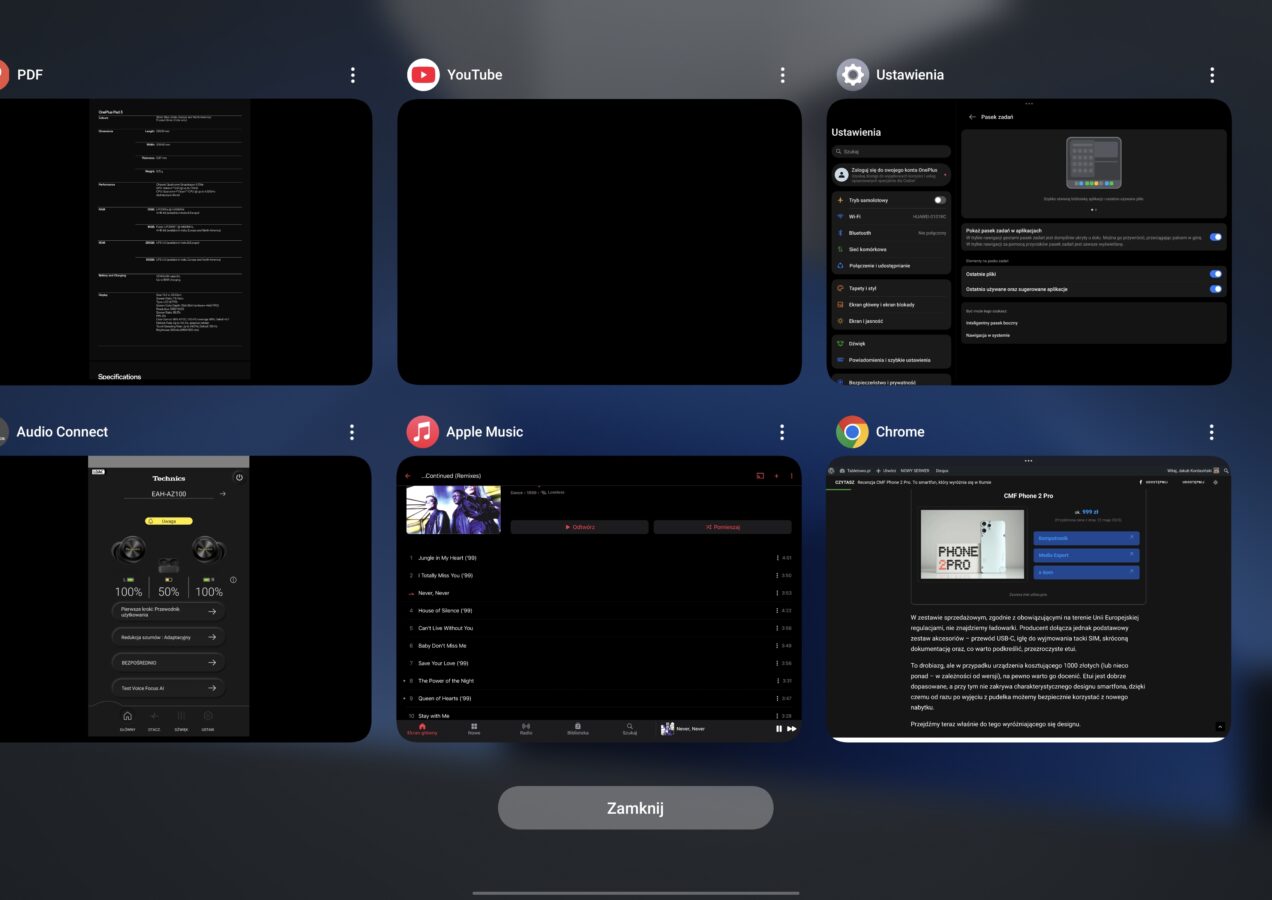Tap the CMF Phone 2 Pro product image

coord(972,545)
